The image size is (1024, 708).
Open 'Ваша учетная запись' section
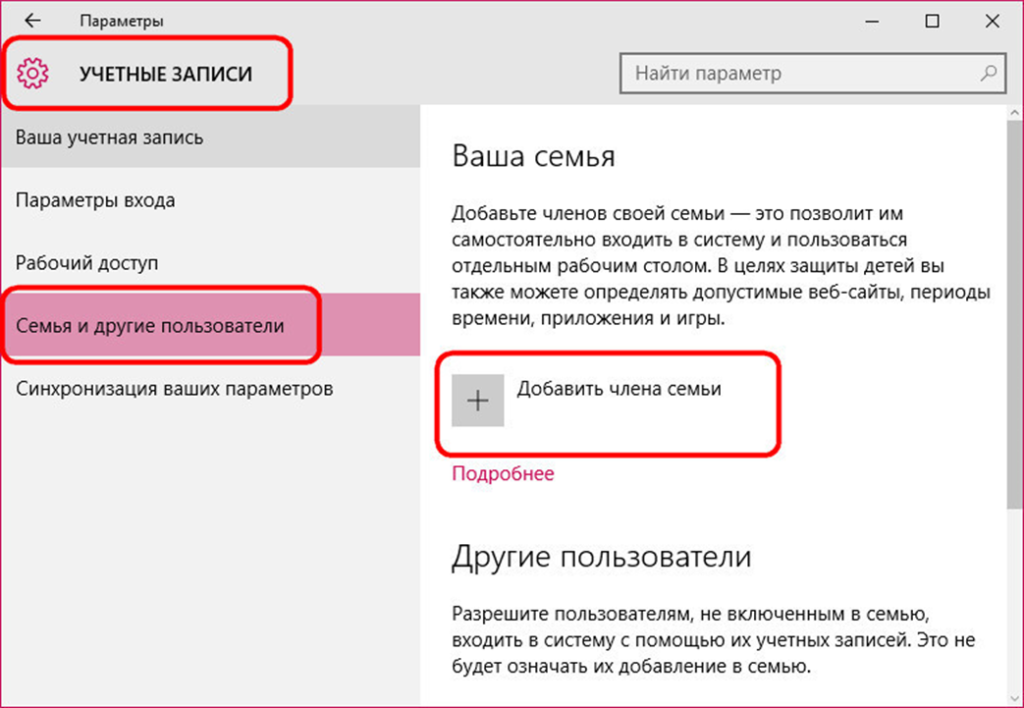click(210, 137)
